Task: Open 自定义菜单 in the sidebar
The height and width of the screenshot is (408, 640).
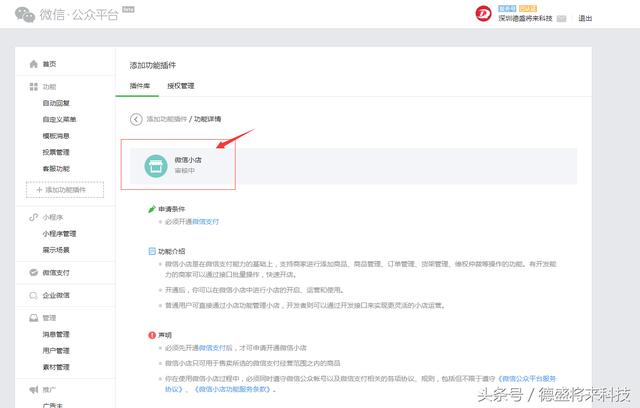Action: pos(58,119)
